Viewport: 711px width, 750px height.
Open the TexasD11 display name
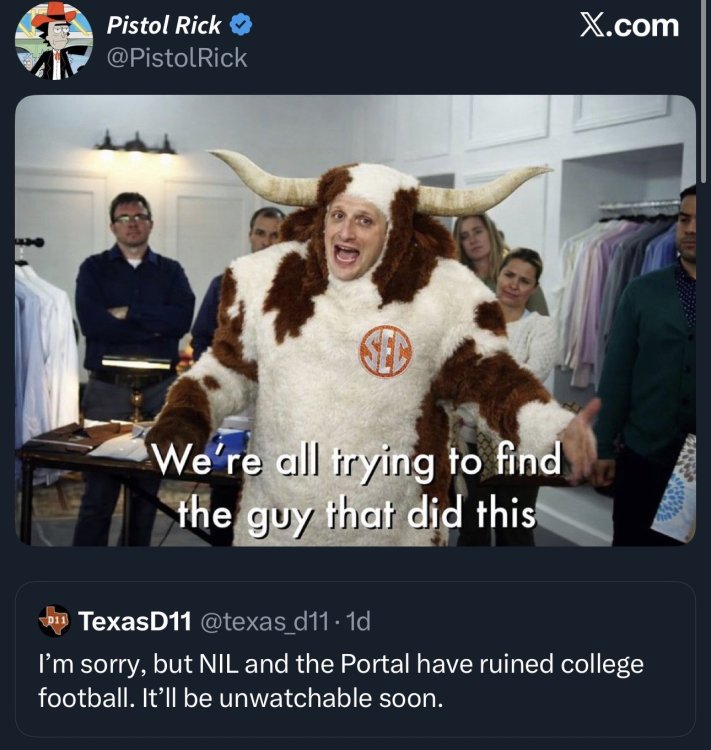[134, 621]
